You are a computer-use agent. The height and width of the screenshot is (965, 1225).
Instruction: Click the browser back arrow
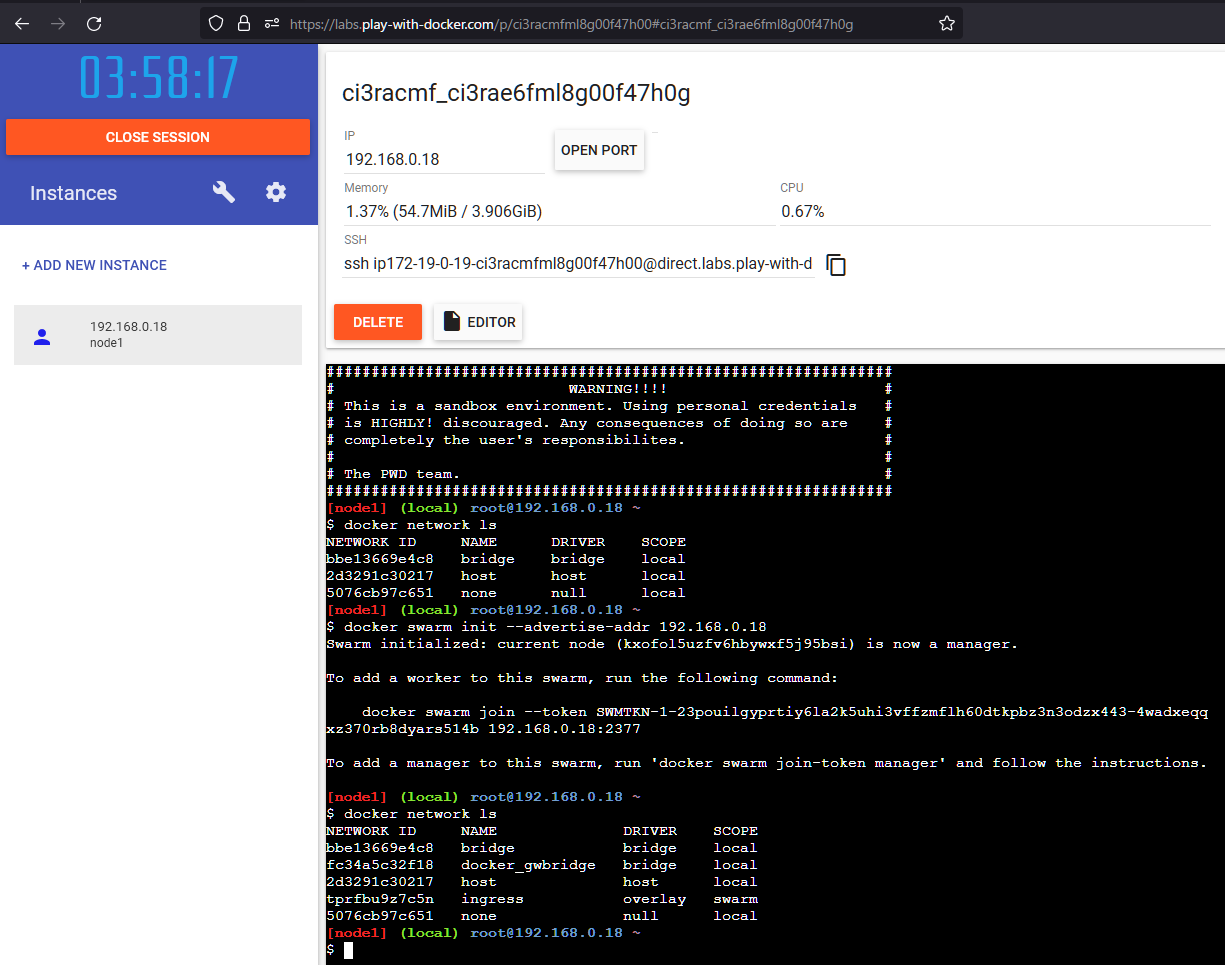(22, 23)
